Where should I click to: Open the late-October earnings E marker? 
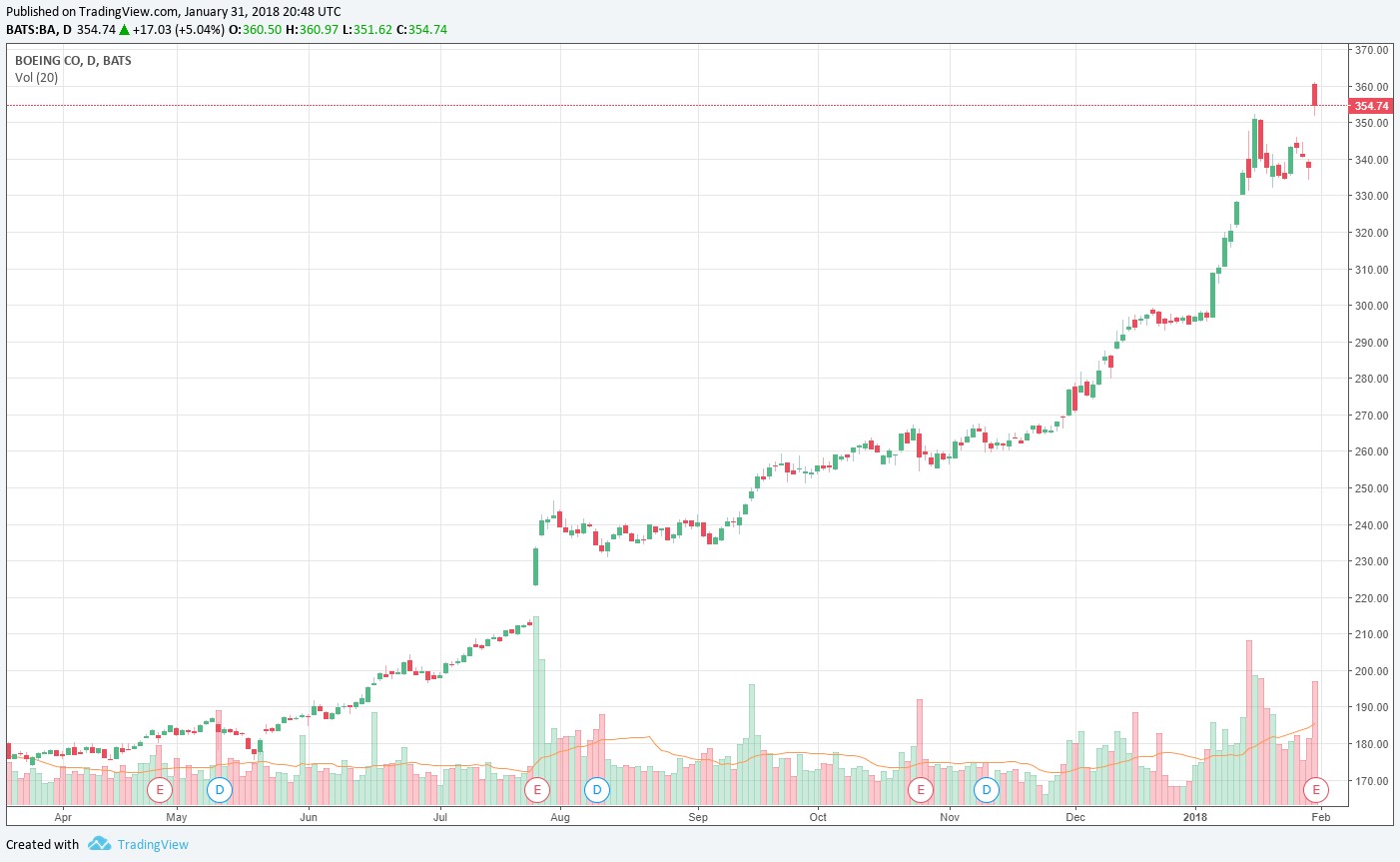[x=920, y=790]
